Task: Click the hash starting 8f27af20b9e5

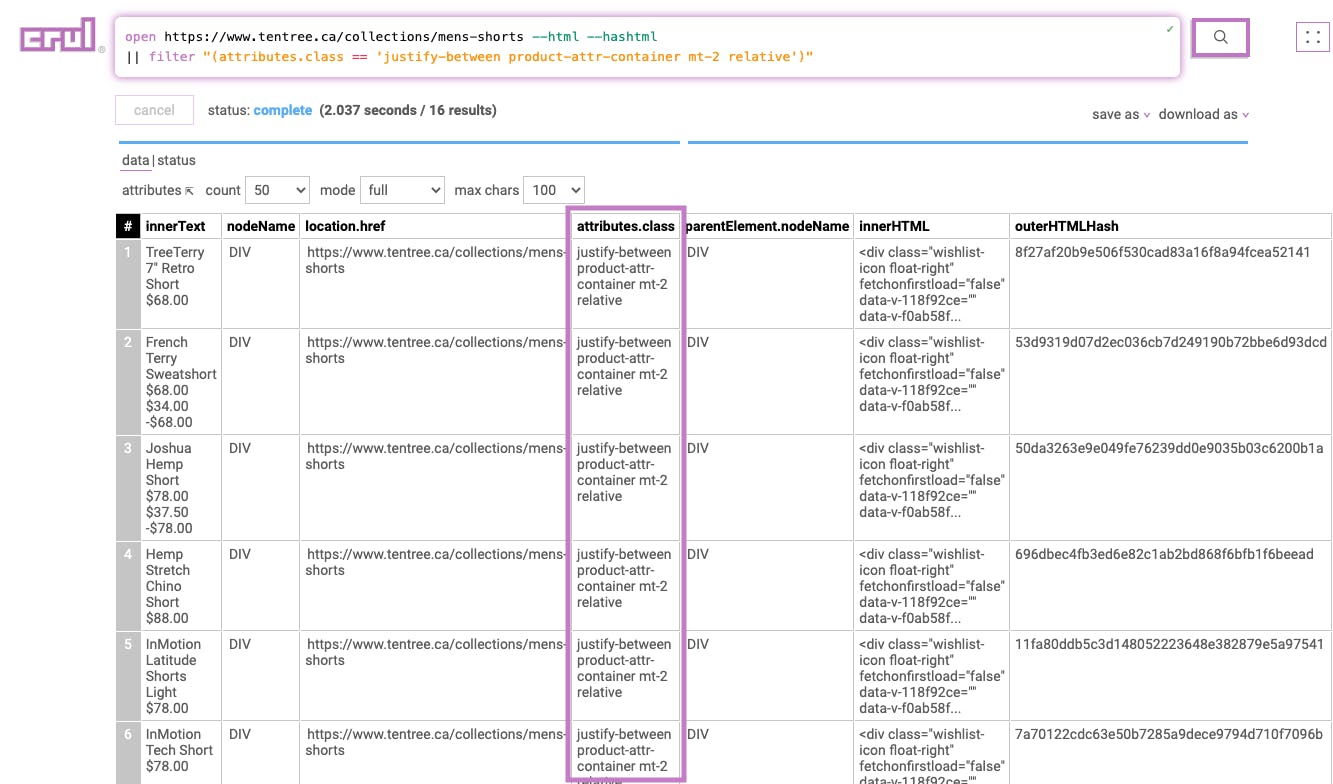Action: coord(1162,252)
